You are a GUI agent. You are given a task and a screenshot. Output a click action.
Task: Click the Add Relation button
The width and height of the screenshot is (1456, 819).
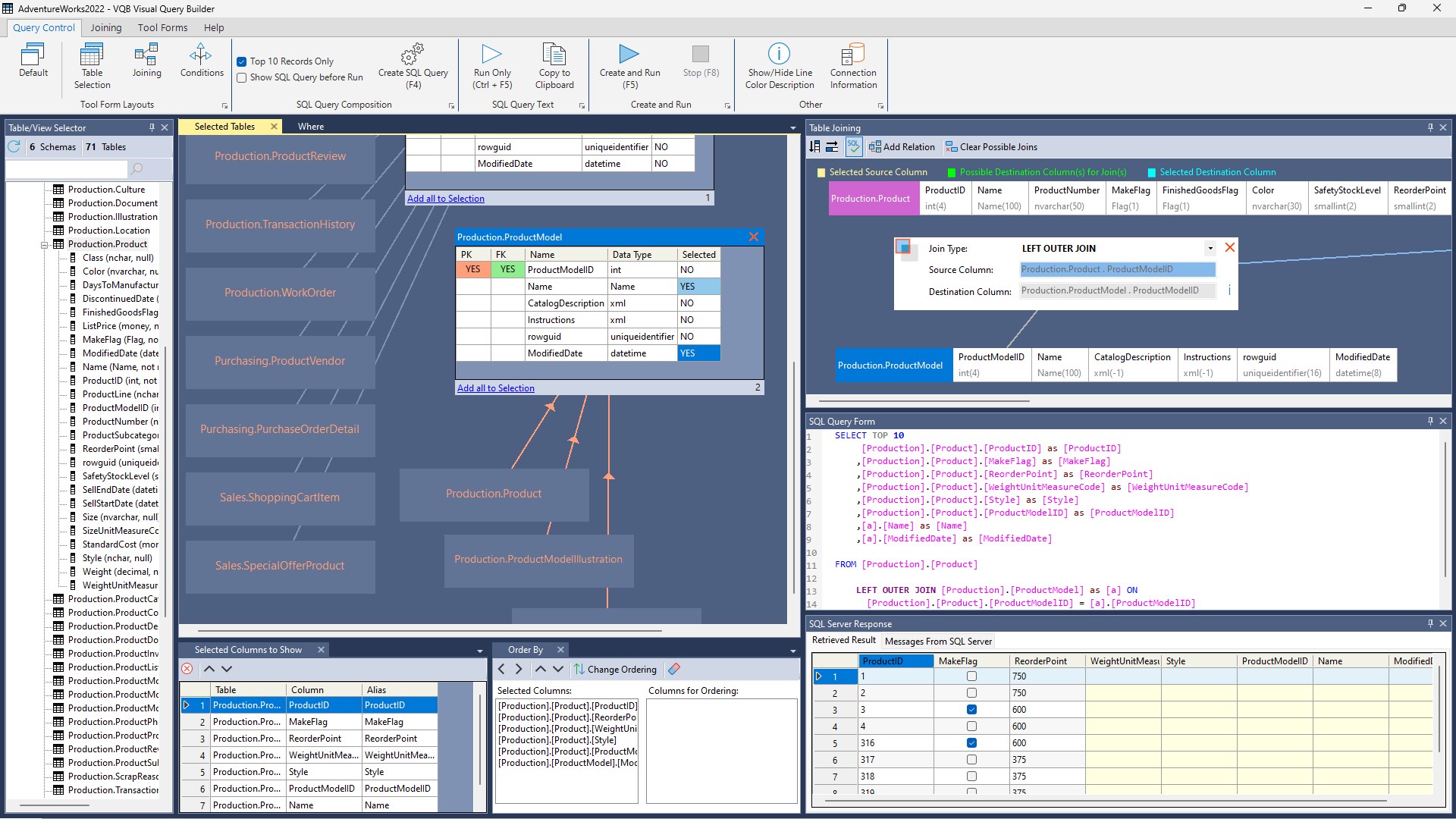(902, 147)
